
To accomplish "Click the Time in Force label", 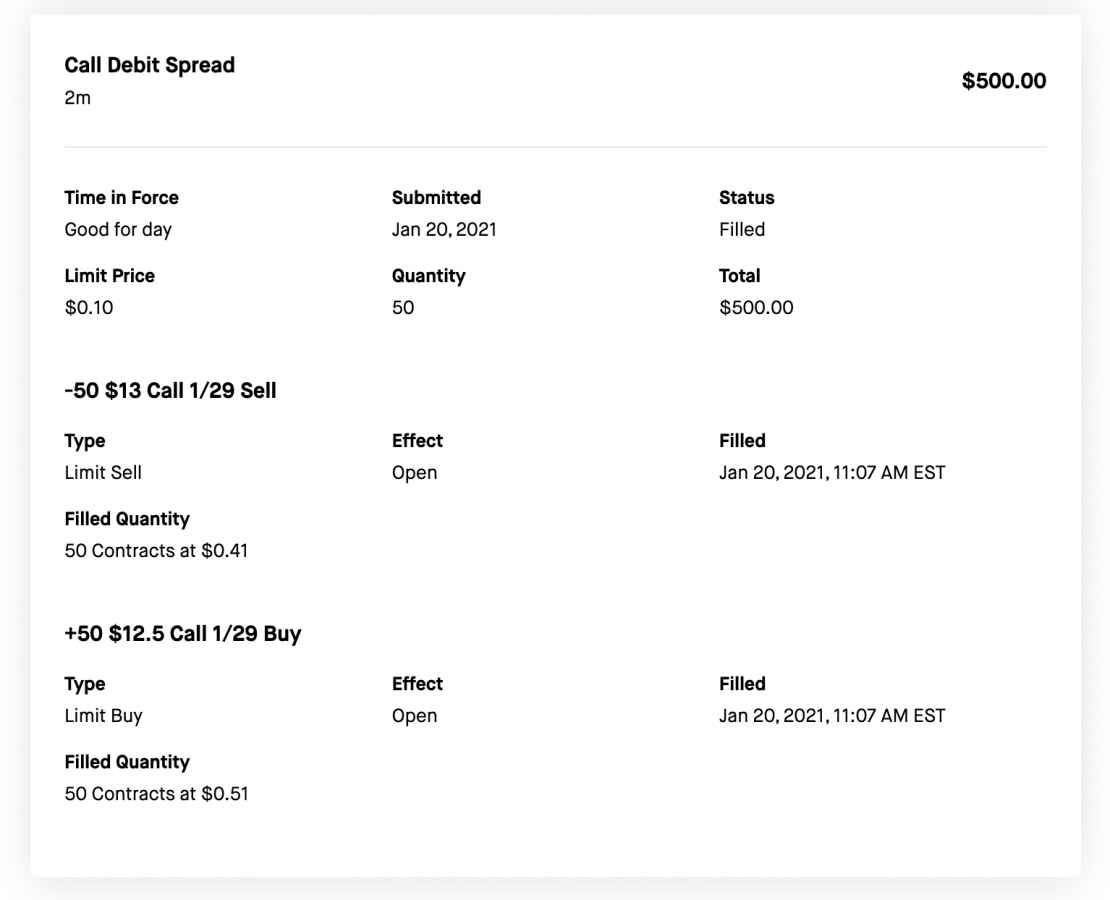I will (121, 198).
